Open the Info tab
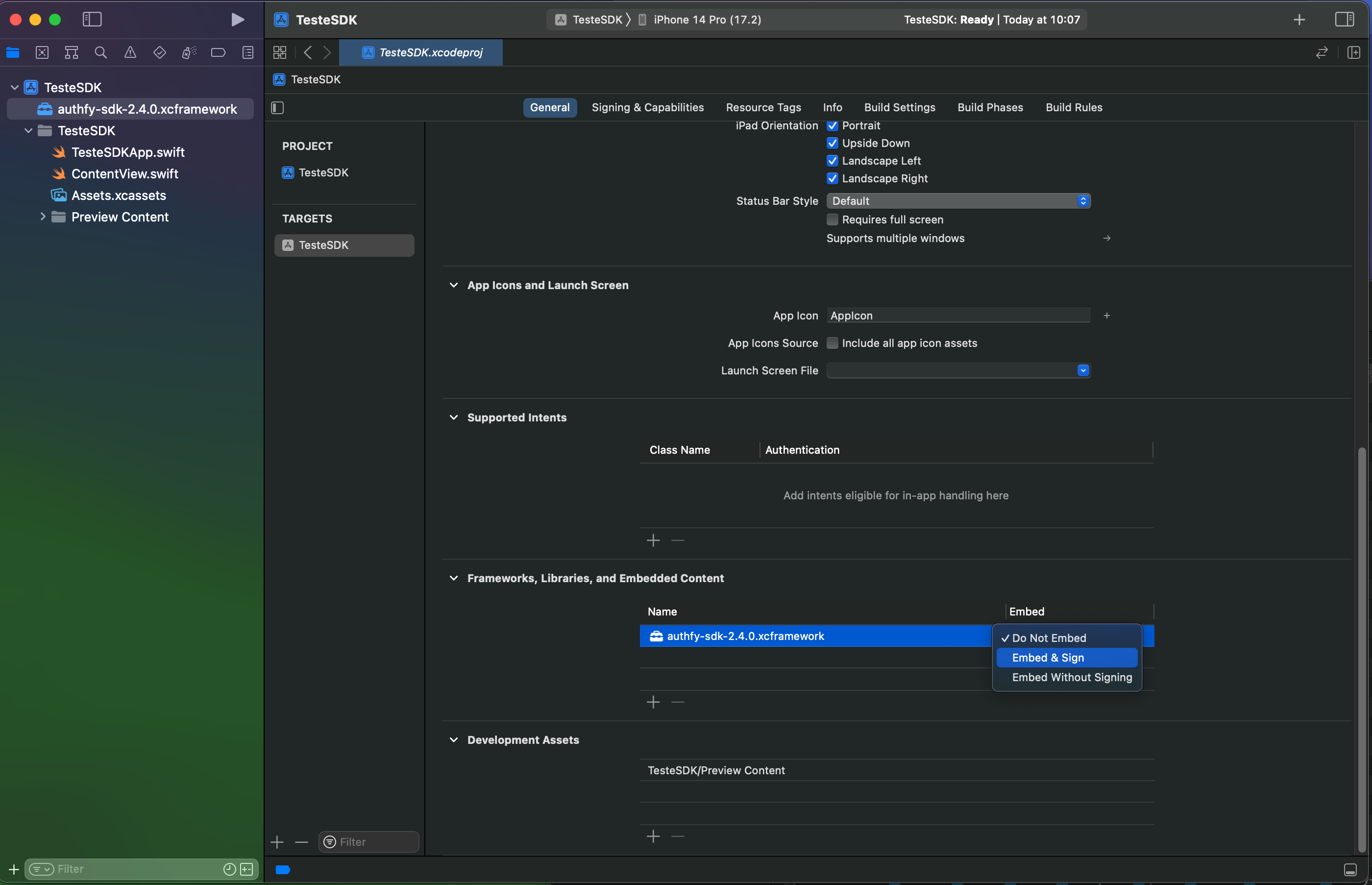1372x885 pixels. click(x=832, y=107)
